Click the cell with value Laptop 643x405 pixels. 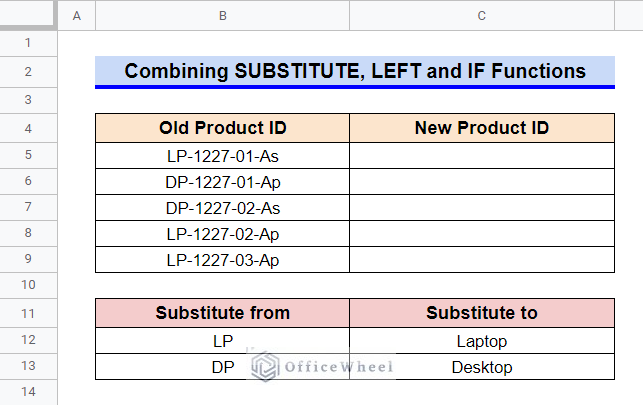(x=482, y=341)
